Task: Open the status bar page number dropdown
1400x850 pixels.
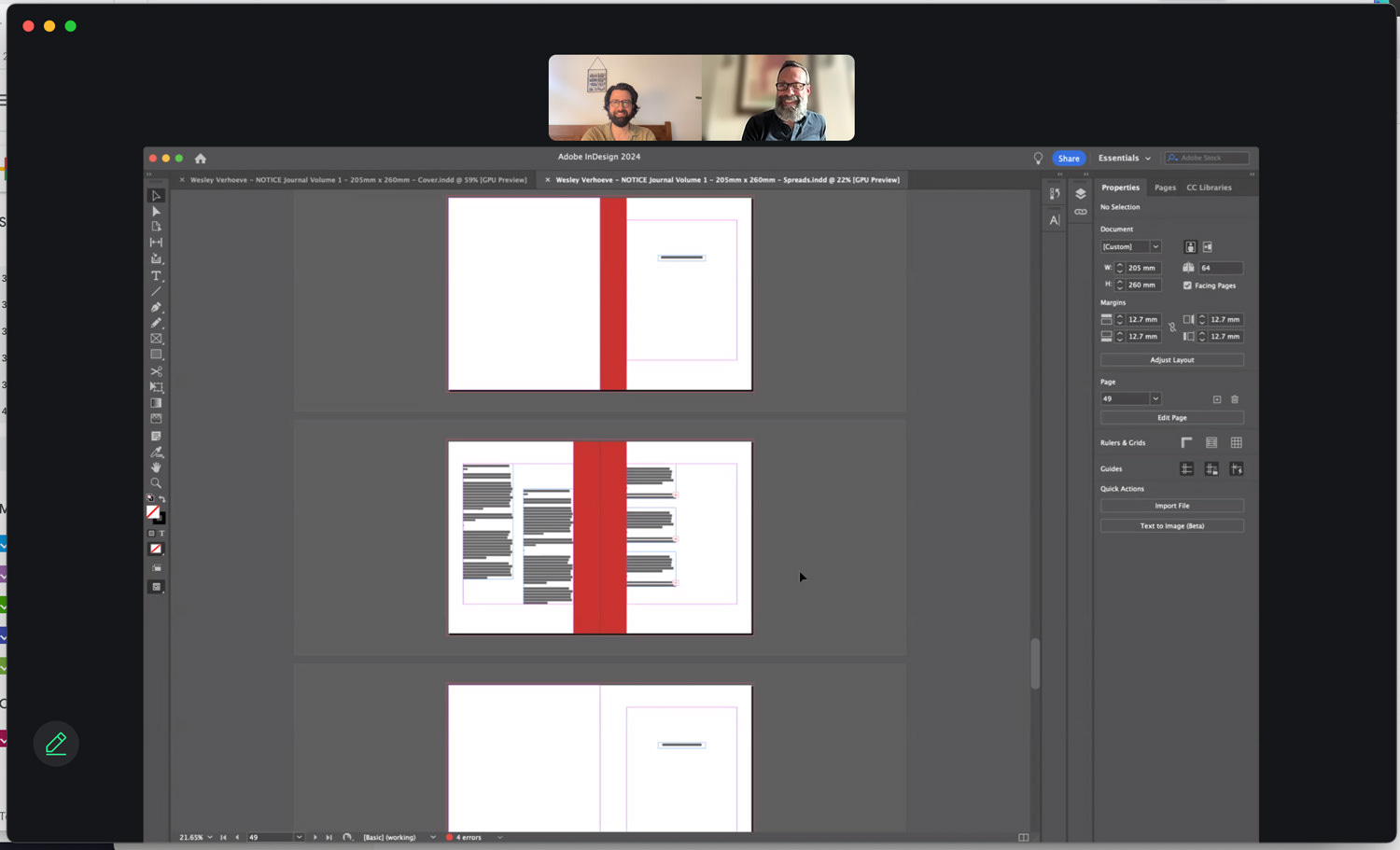Action: (x=299, y=838)
